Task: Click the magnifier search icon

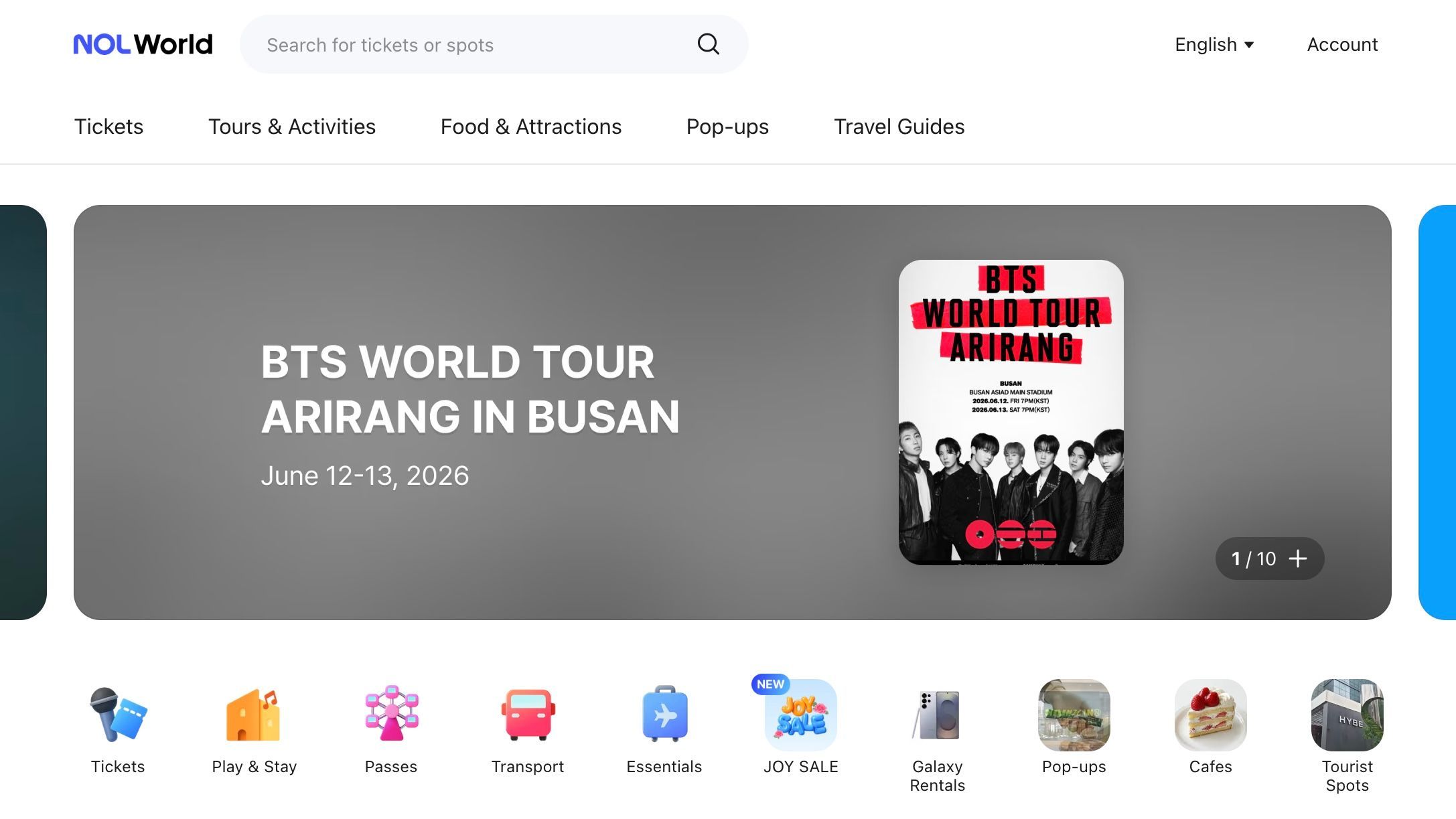Action: tap(708, 44)
